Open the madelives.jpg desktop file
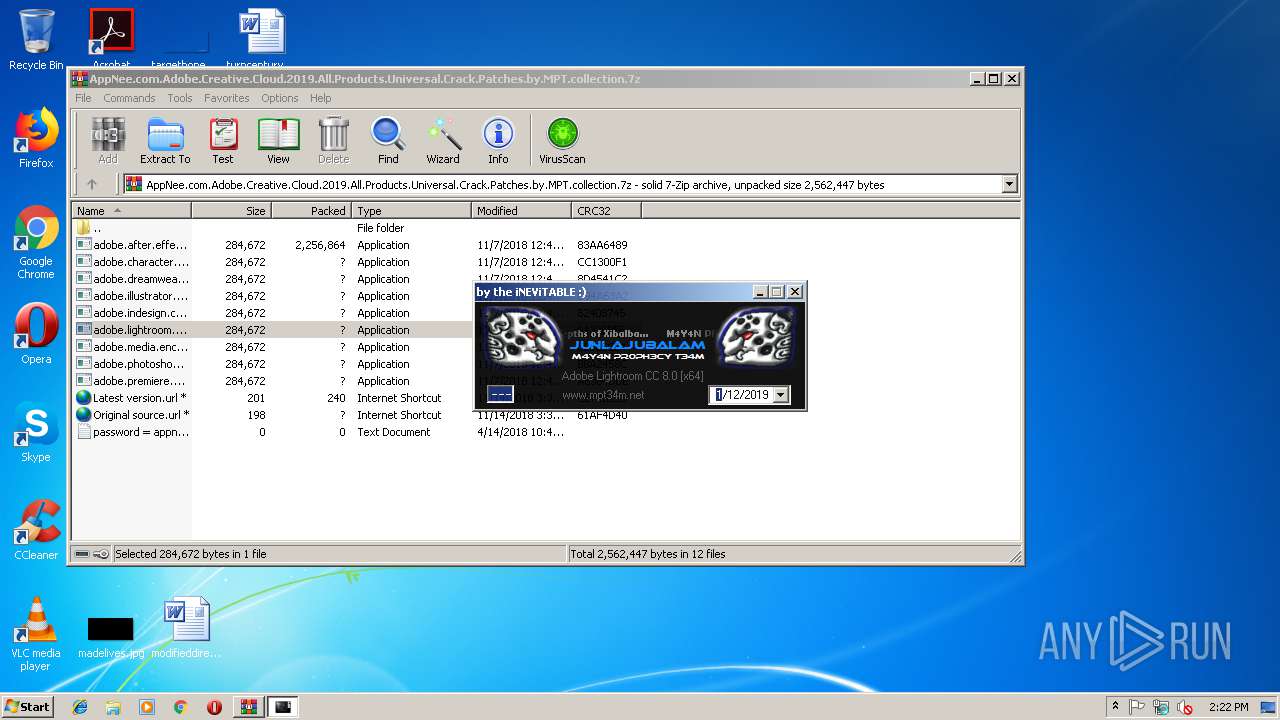 tap(111, 636)
